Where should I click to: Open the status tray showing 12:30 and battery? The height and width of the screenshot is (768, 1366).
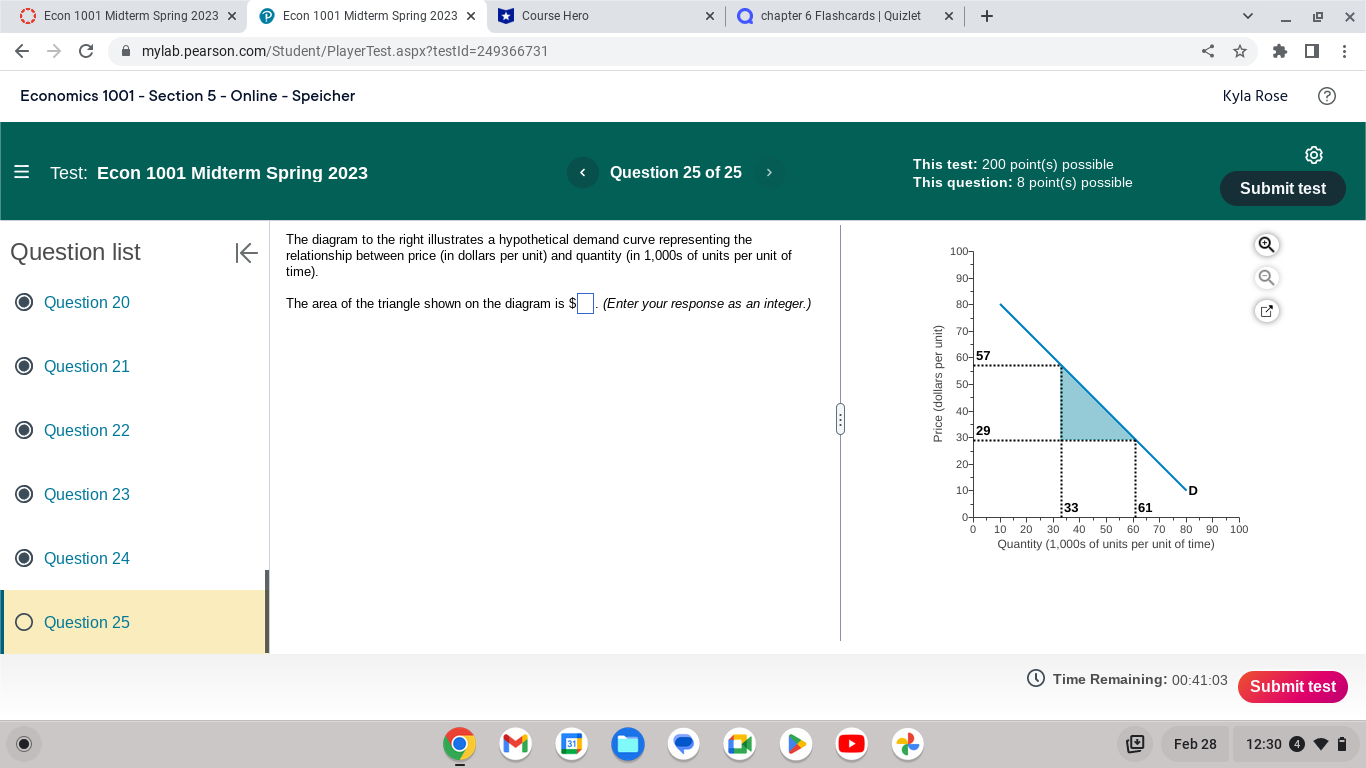pos(1295,744)
